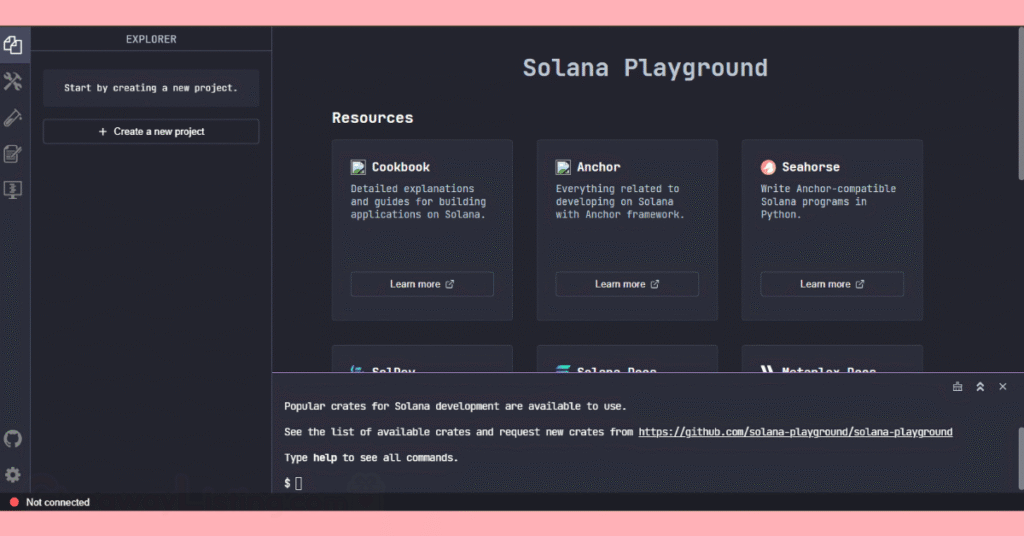
Task: Click the Solana Playground title
Action: click(x=645, y=68)
